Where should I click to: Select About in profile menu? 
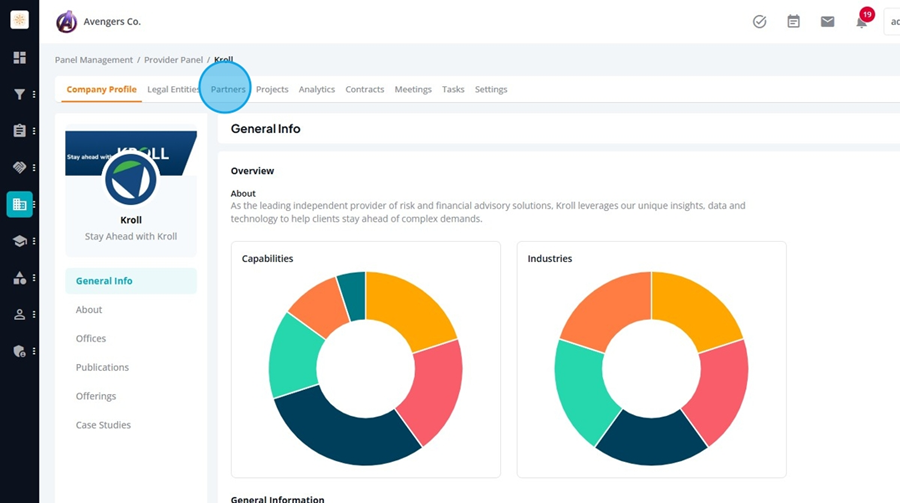point(89,309)
